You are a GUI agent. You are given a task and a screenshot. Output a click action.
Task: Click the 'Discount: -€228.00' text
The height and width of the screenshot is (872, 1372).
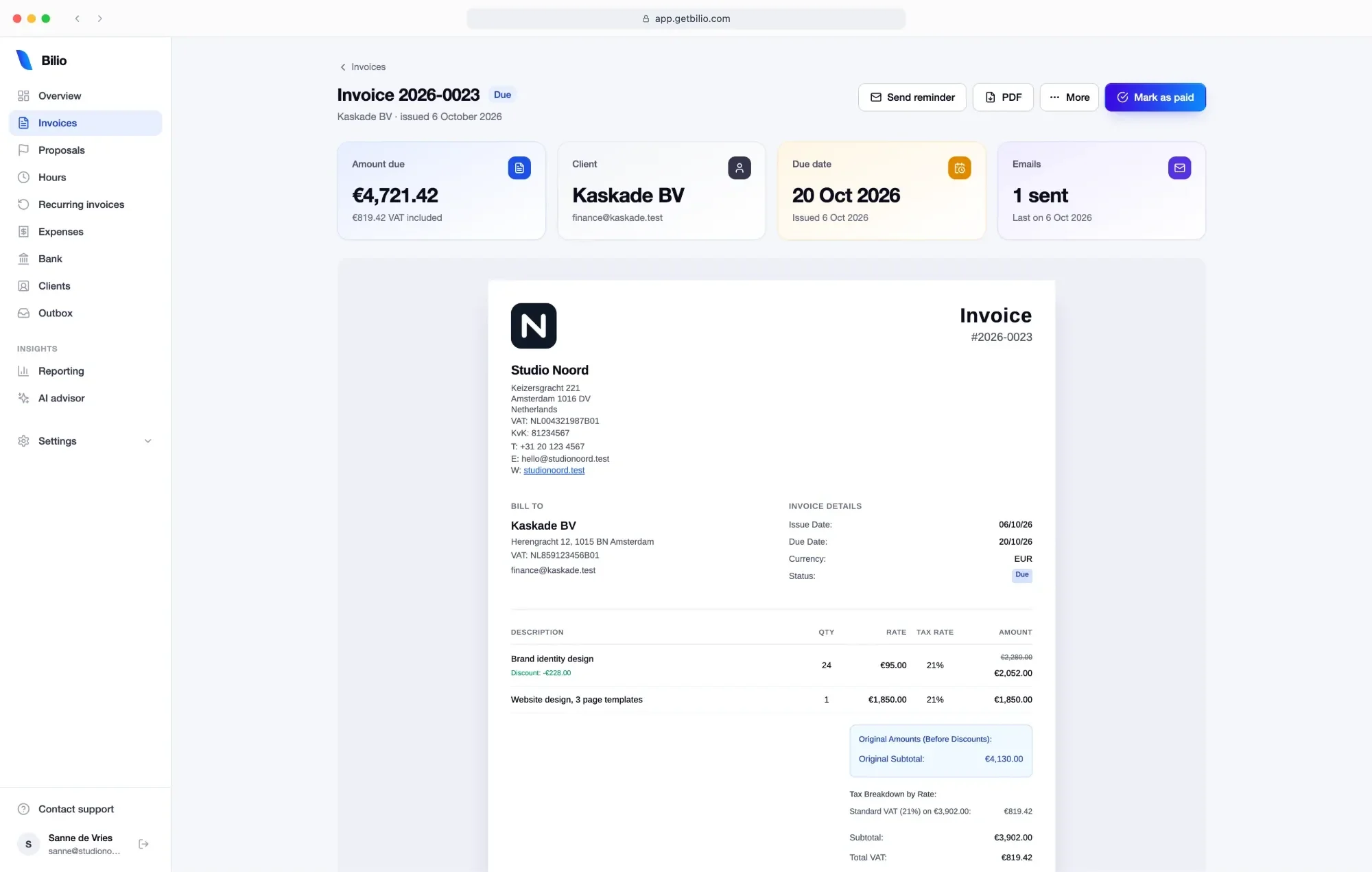(x=541, y=673)
